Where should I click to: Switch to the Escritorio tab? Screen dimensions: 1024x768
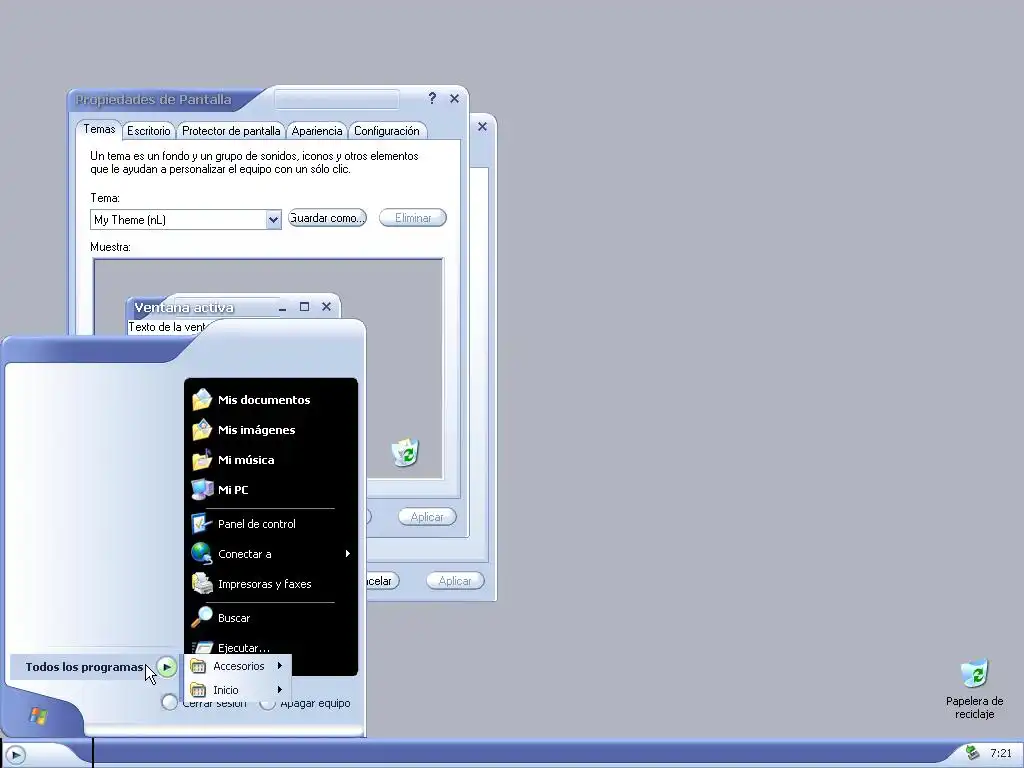tap(149, 131)
